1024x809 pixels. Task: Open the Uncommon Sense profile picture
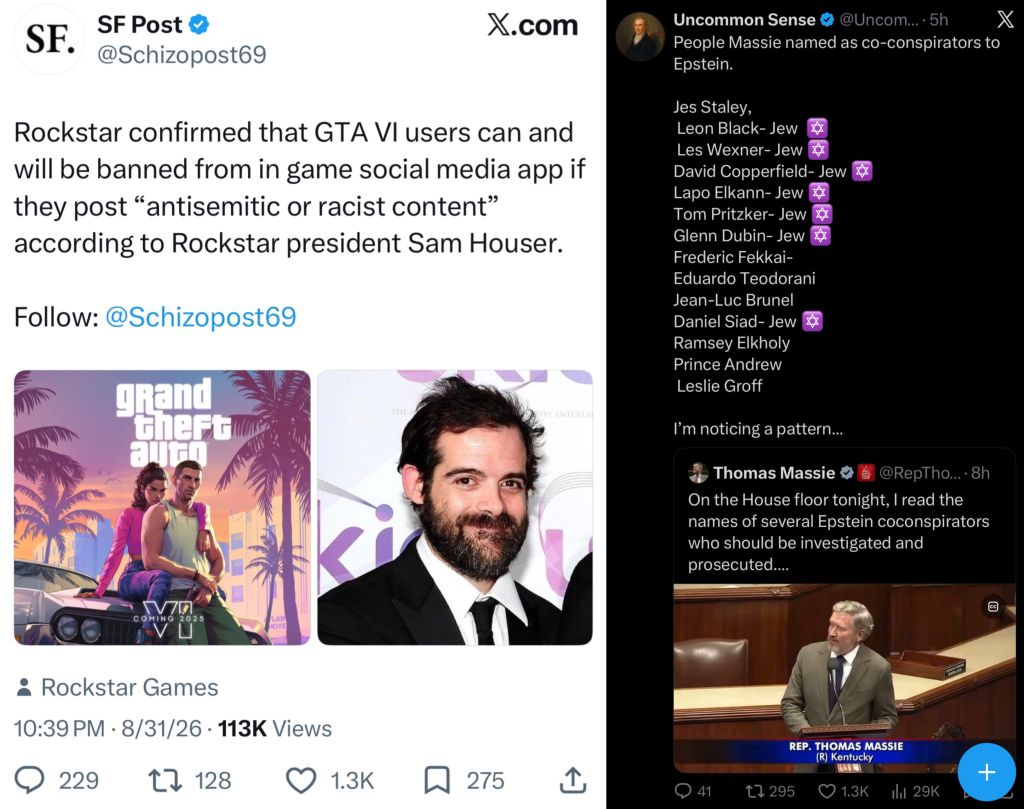pos(640,37)
